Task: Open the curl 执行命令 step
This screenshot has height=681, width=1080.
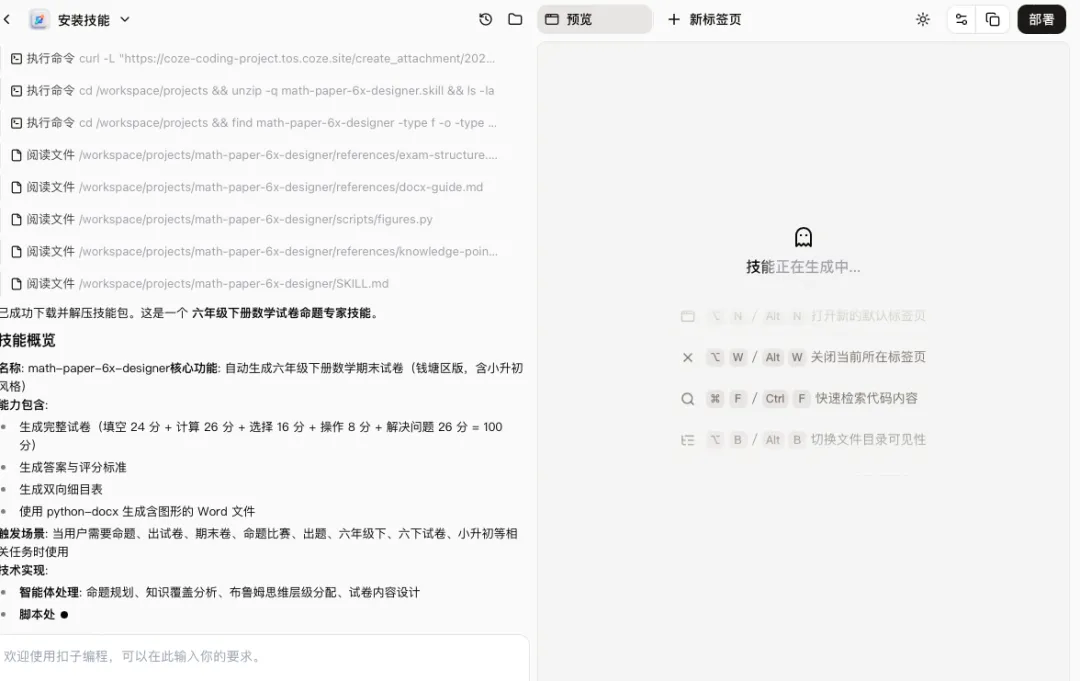Action: (253, 59)
